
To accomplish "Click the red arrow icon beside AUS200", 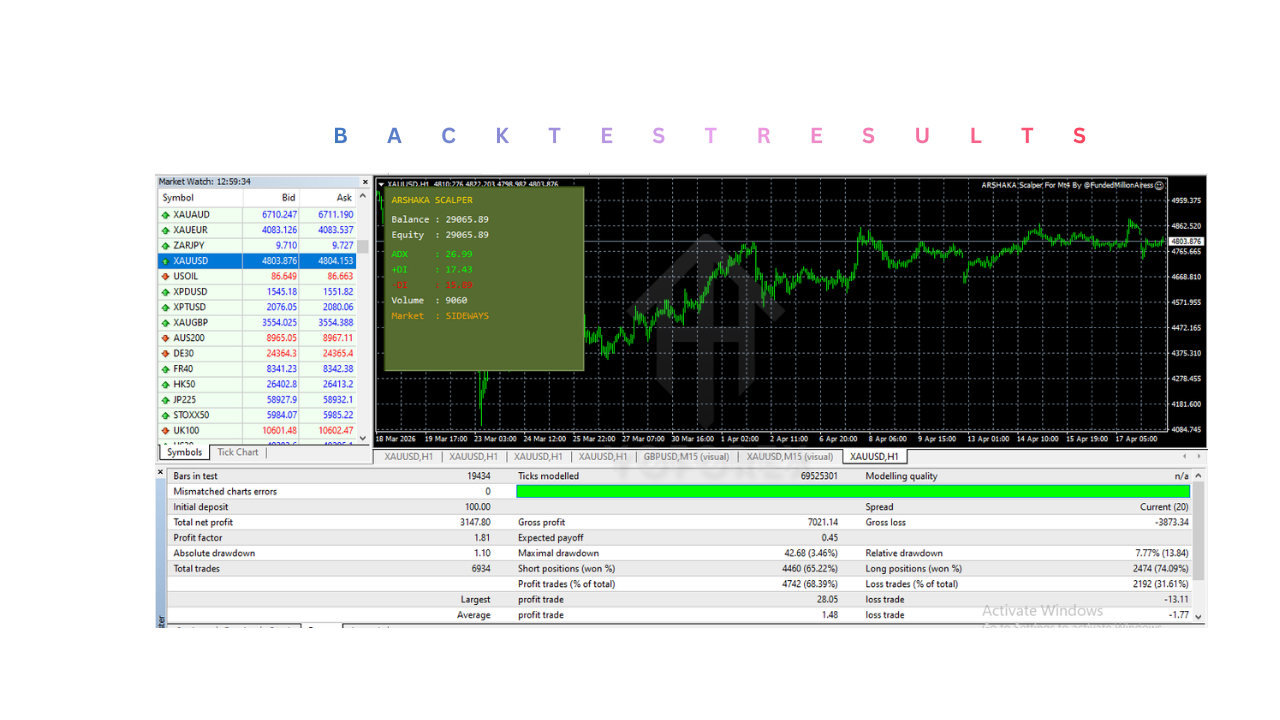I will coord(166,337).
